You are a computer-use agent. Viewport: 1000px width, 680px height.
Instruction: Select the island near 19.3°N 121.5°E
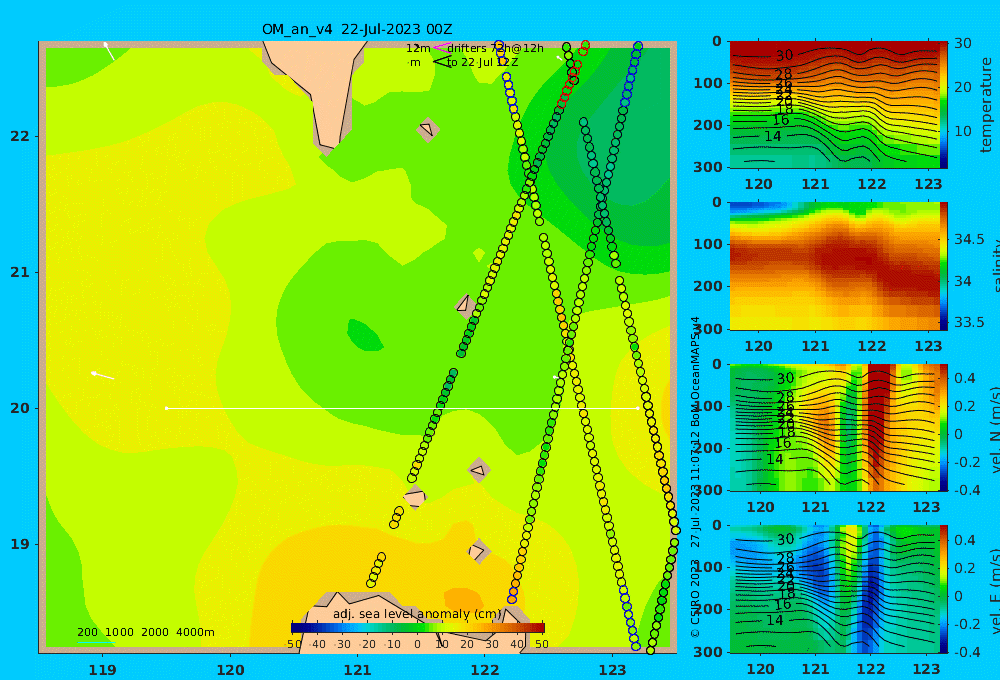coord(415,497)
